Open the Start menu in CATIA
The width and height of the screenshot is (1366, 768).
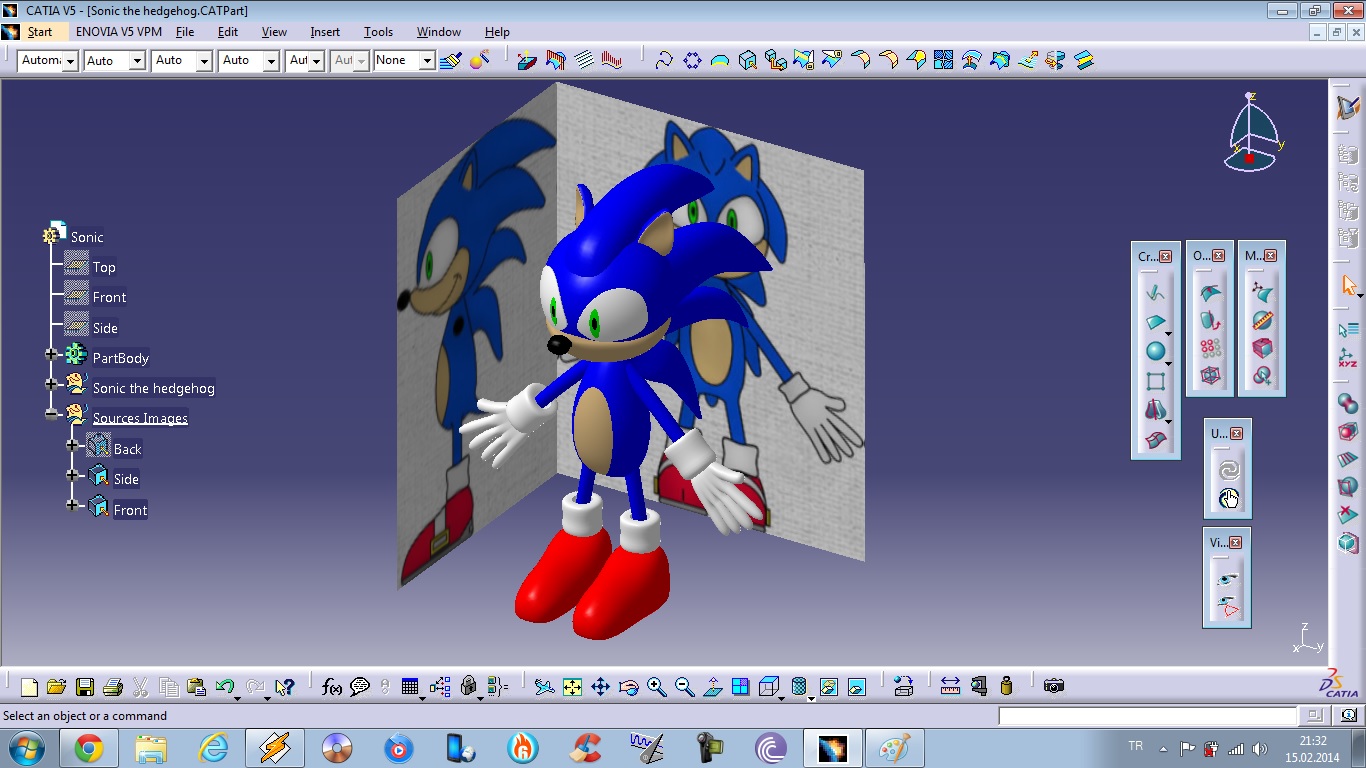(40, 32)
